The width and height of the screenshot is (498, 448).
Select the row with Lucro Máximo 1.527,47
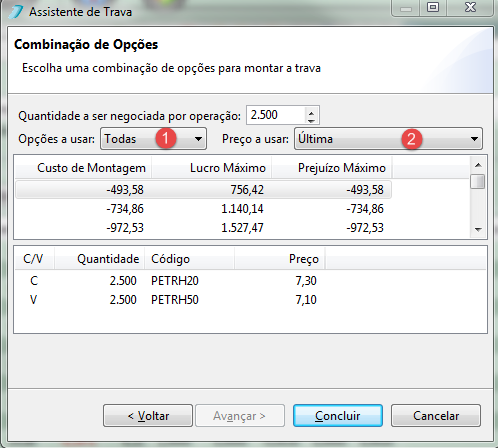coord(203,228)
